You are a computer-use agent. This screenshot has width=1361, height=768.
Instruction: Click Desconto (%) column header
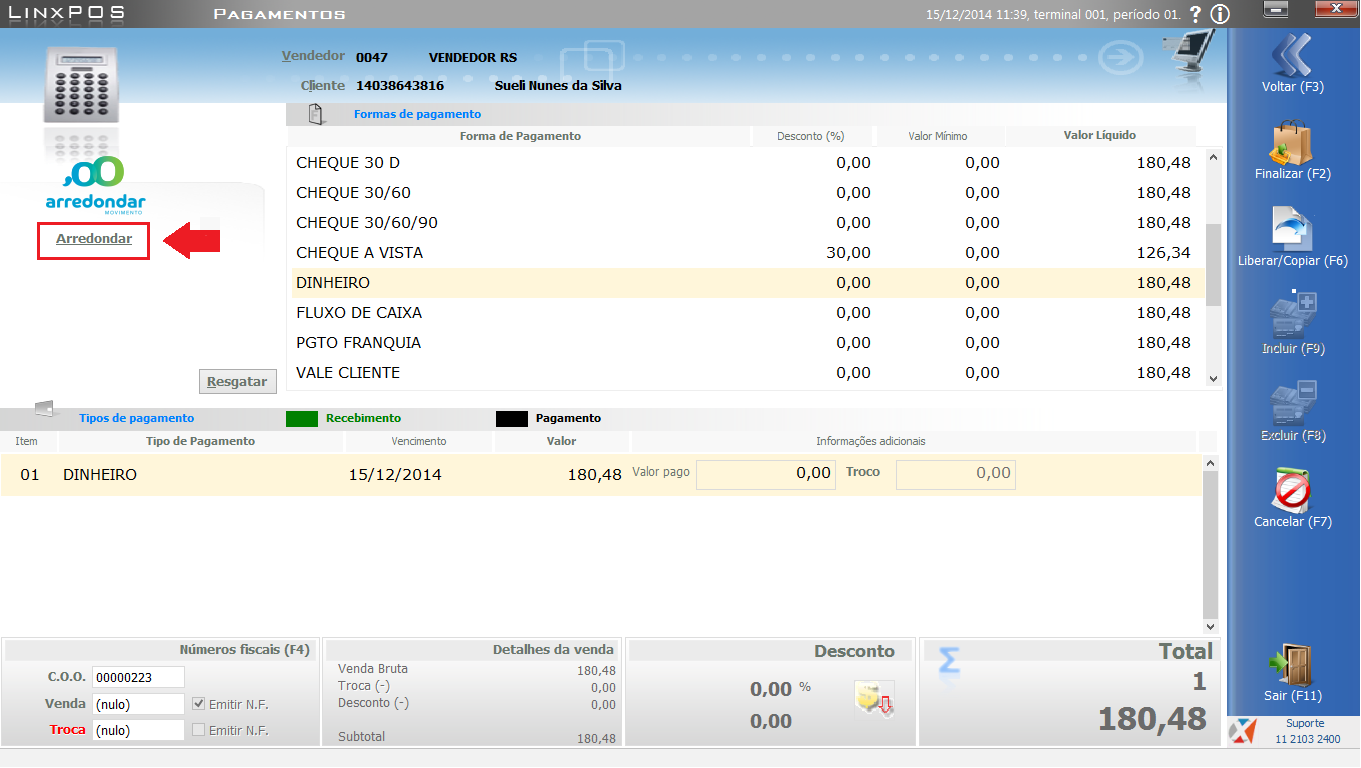point(811,136)
